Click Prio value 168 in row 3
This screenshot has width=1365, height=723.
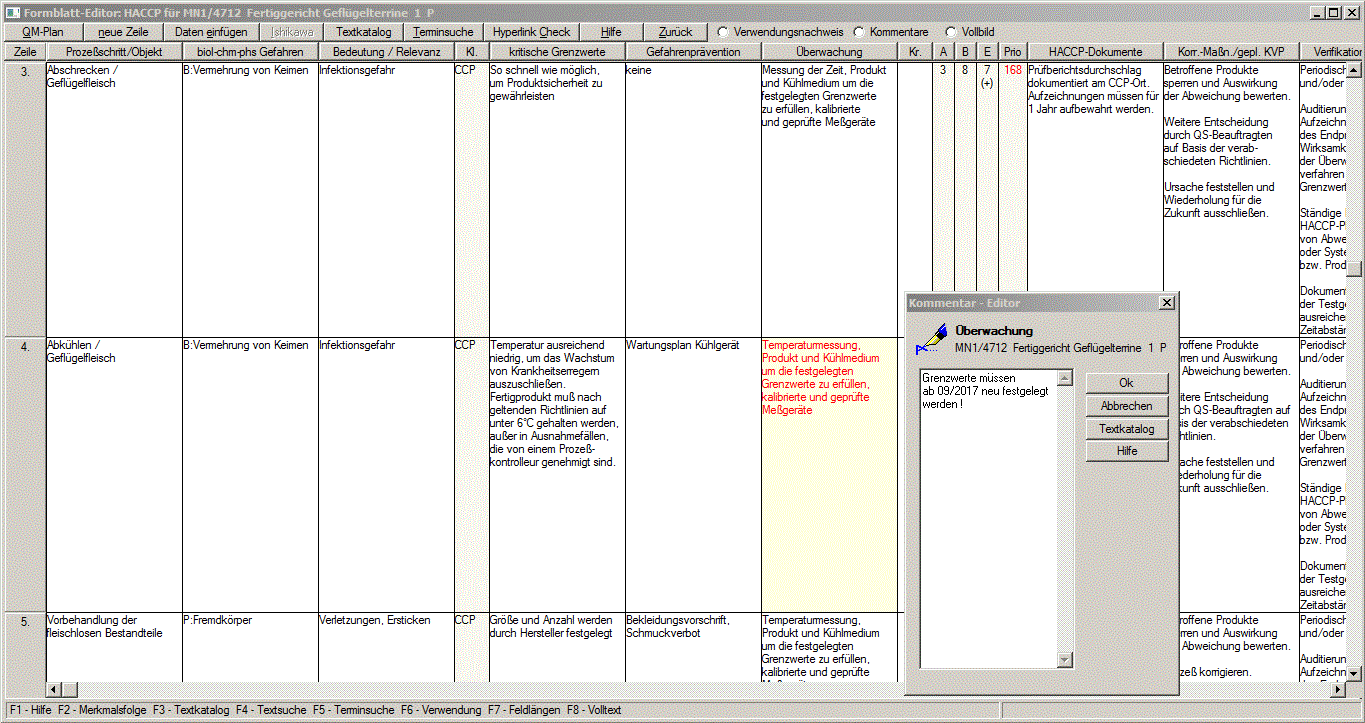point(1013,70)
